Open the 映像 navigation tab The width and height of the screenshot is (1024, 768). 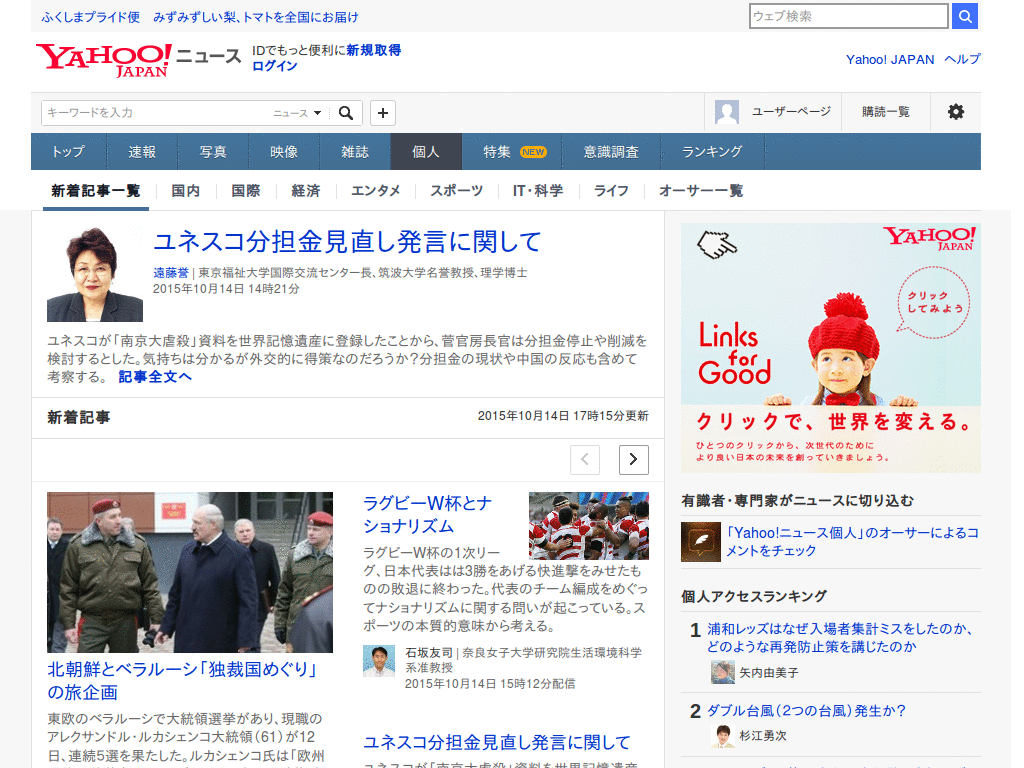pos(284,152)
